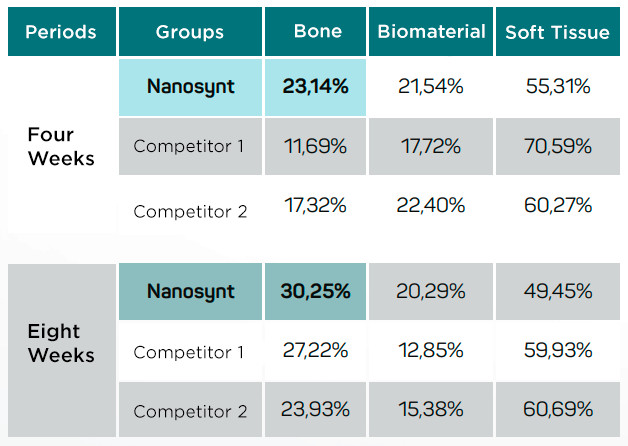This screenshot has width=628, height=446.
Task: Click the highlighted 23,14% bone value
Action: tap(315, 87)
